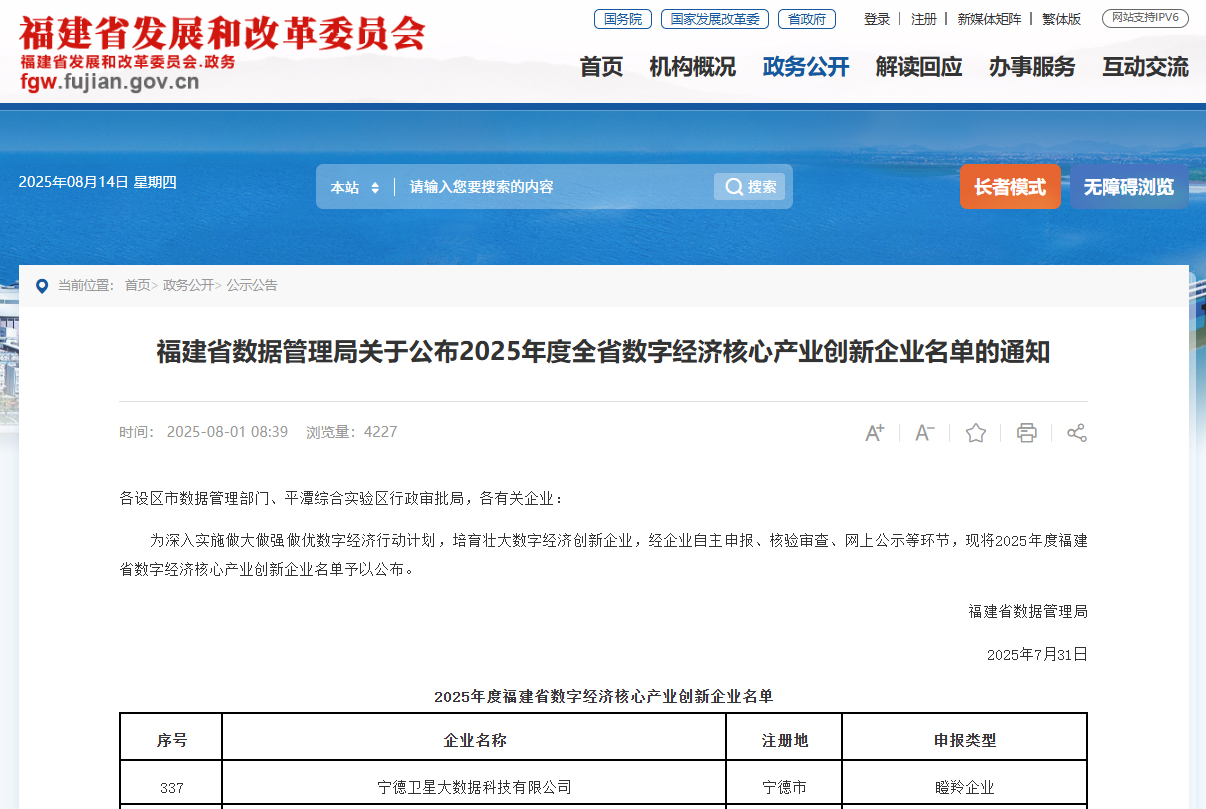Turn on 无障碍浏览 accessibility browsing

pyautogui.click(x=1129, y=187)
